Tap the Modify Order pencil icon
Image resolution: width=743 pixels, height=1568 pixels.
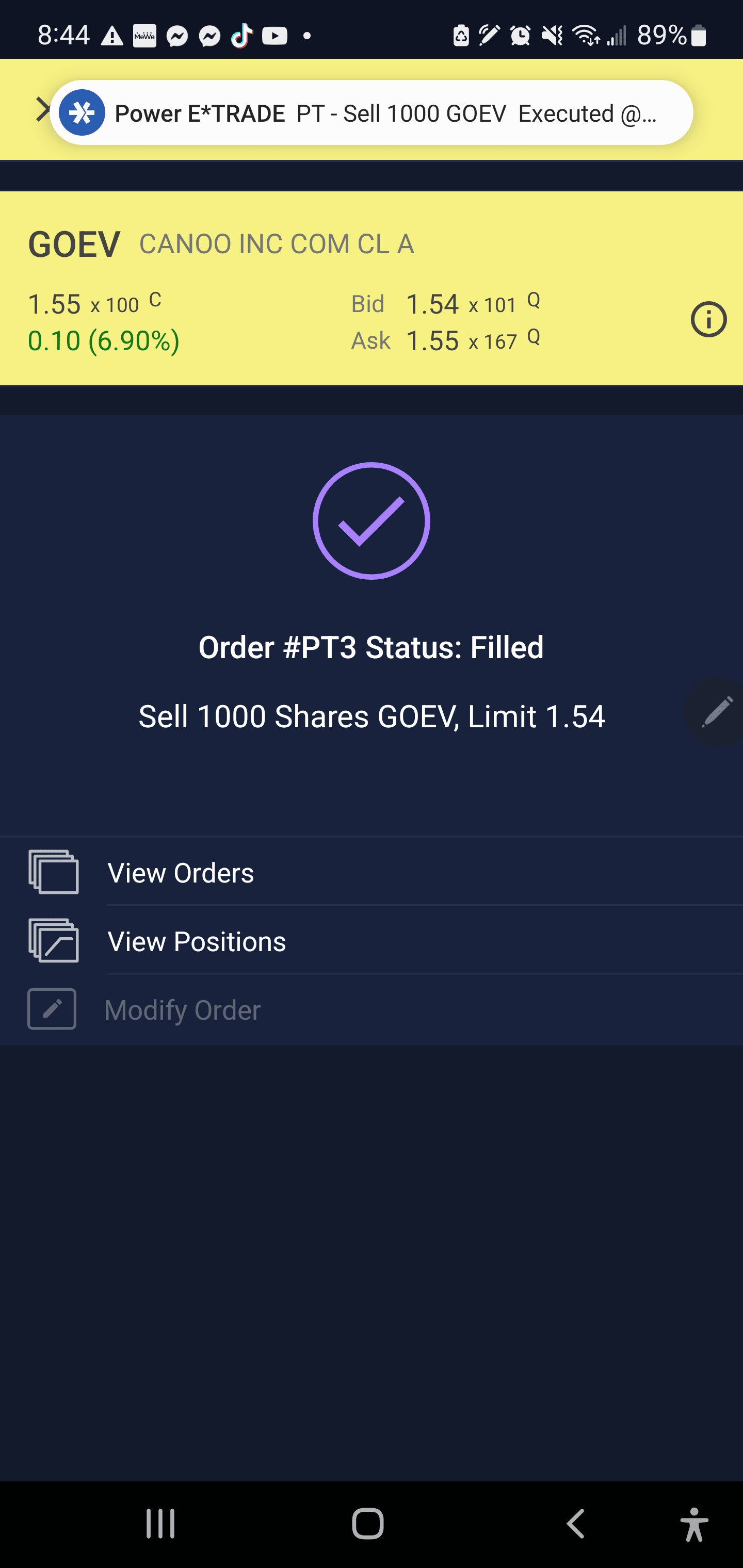tap(53, 1009)
